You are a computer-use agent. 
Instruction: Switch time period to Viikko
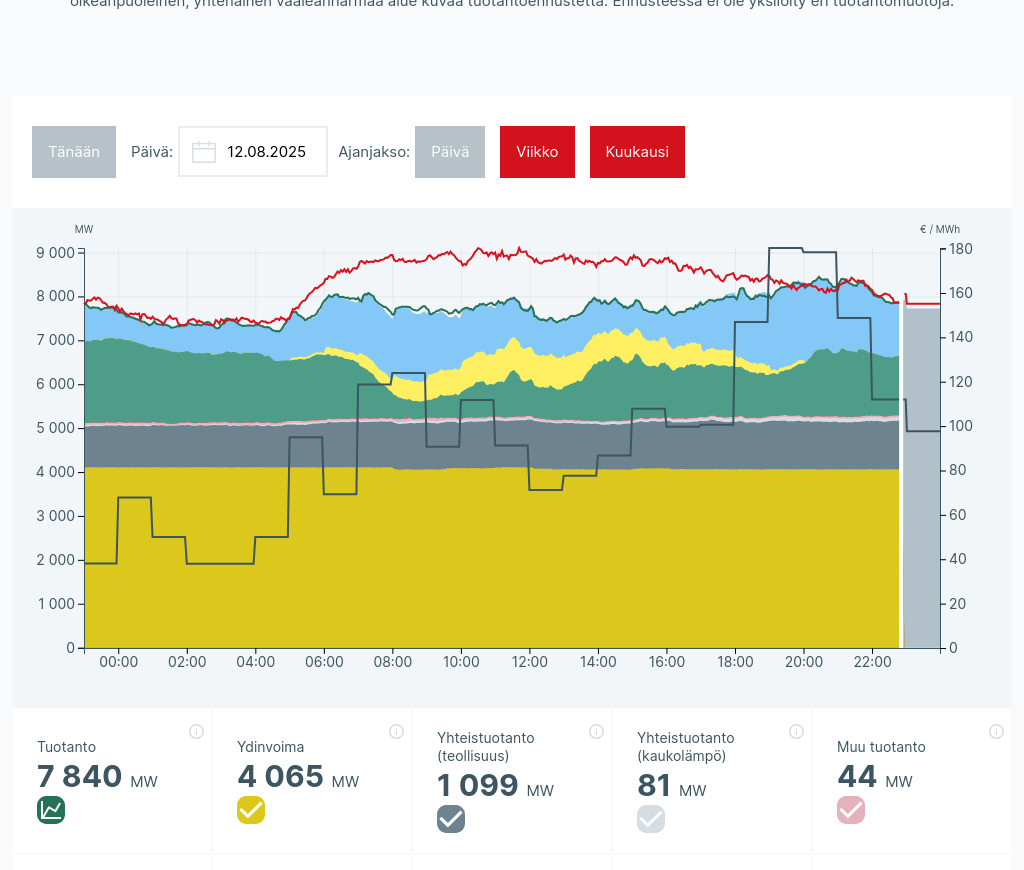[x=537, y=152]
